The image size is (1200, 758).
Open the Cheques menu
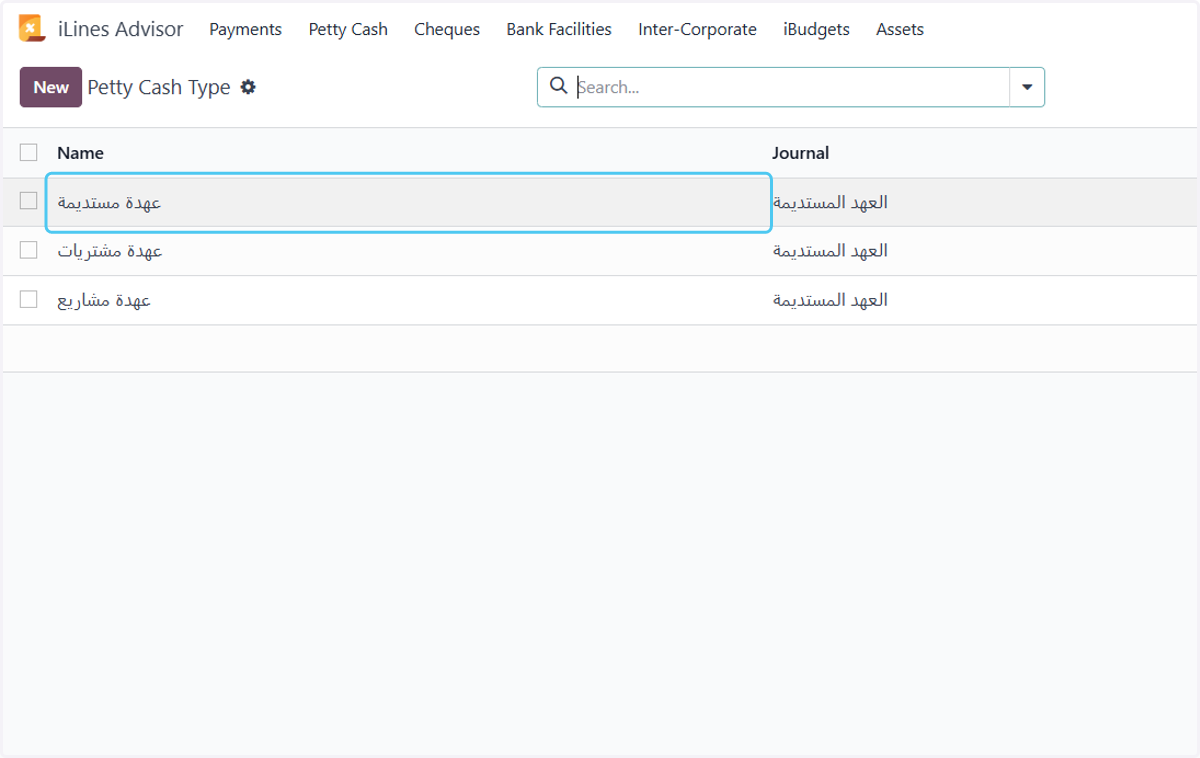click(447, 29)
